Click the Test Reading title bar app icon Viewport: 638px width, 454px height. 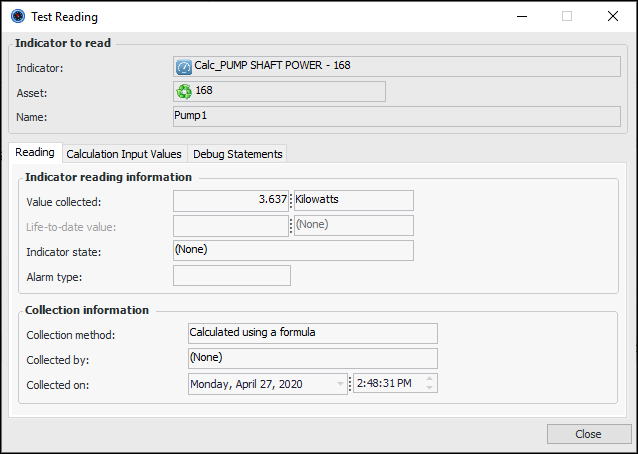18,16
